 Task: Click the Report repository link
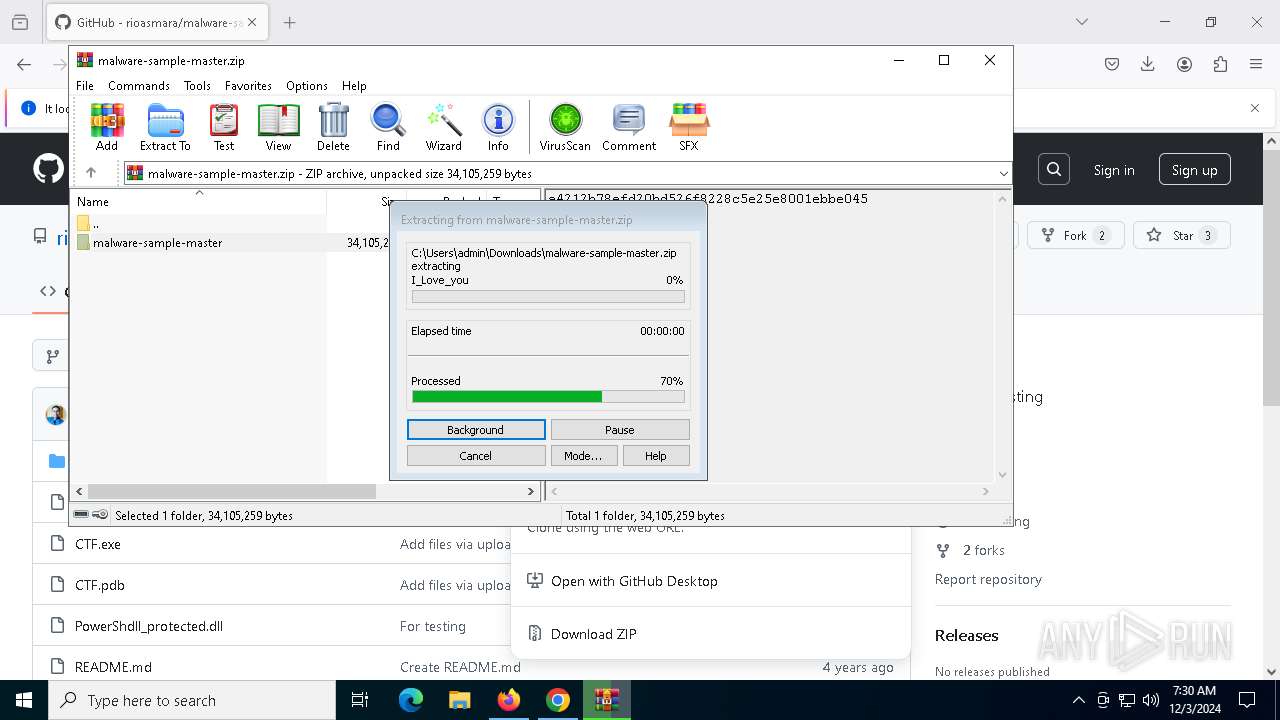pyautogui.click(x=988, y=580)
